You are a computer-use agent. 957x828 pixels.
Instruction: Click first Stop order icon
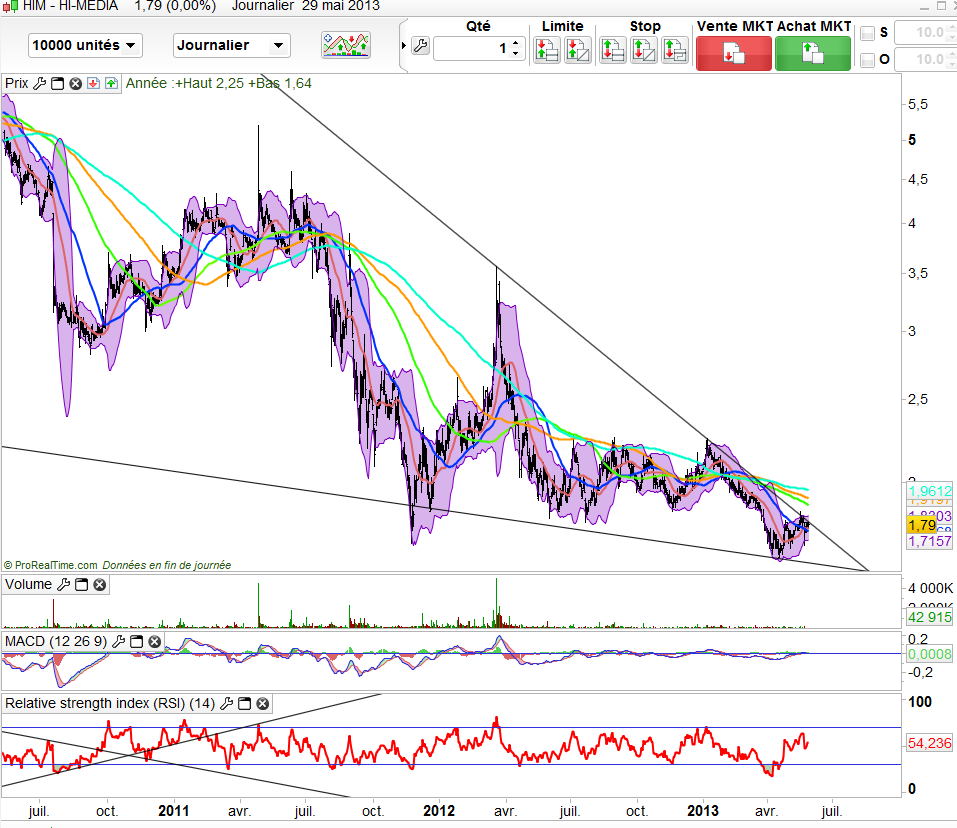coord(613,48)
